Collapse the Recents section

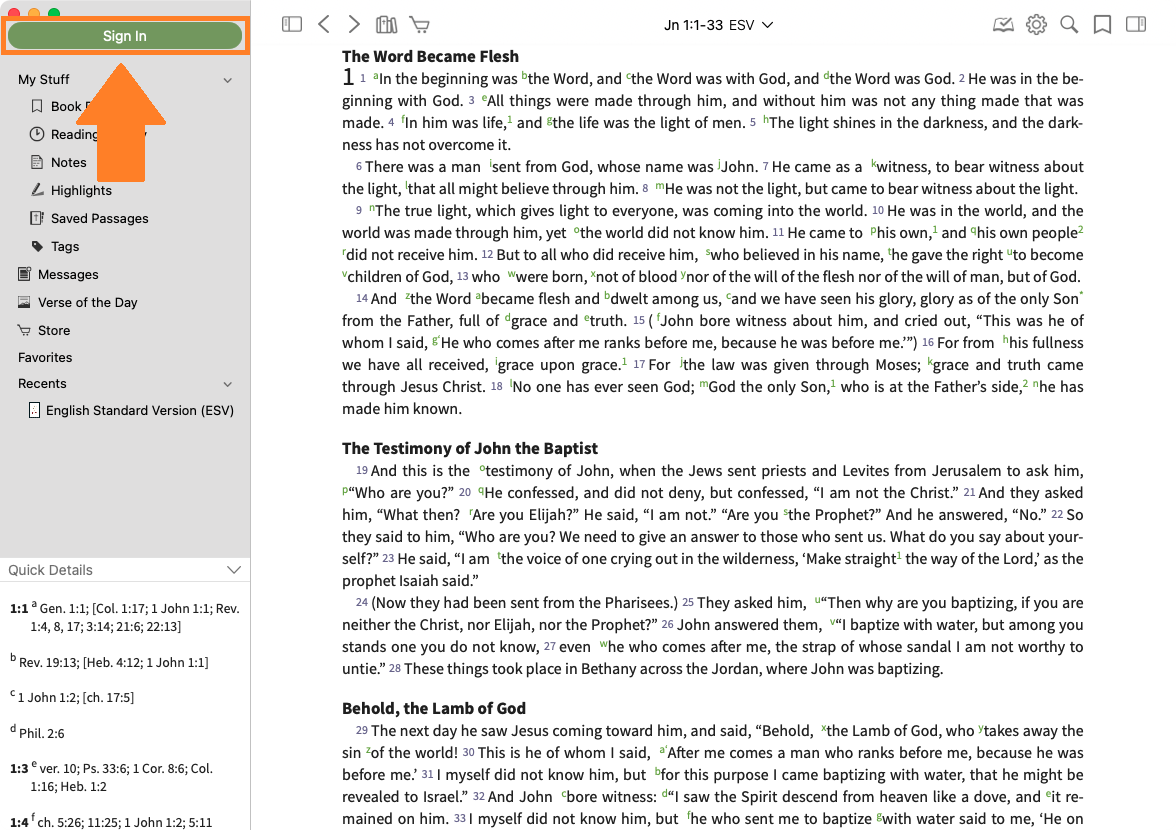pos(228,384)
